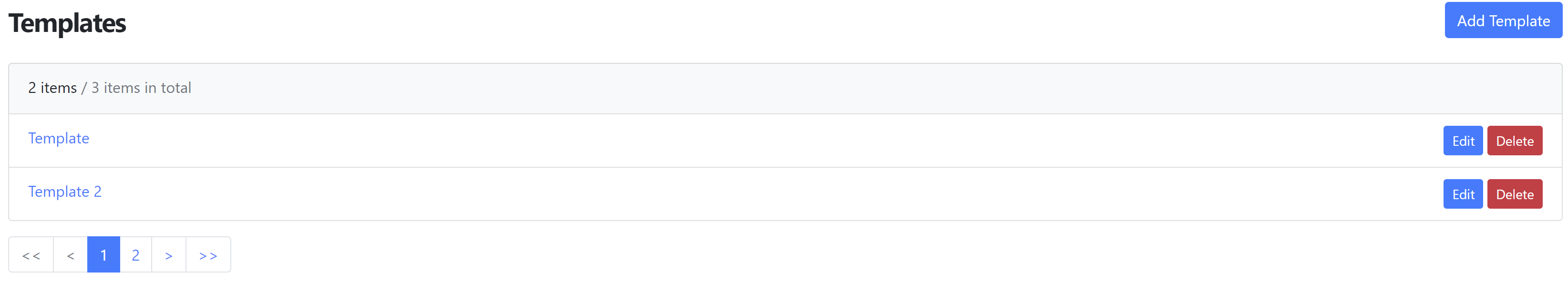
Task: Click the Add Template button
Action: (1503, 20)
